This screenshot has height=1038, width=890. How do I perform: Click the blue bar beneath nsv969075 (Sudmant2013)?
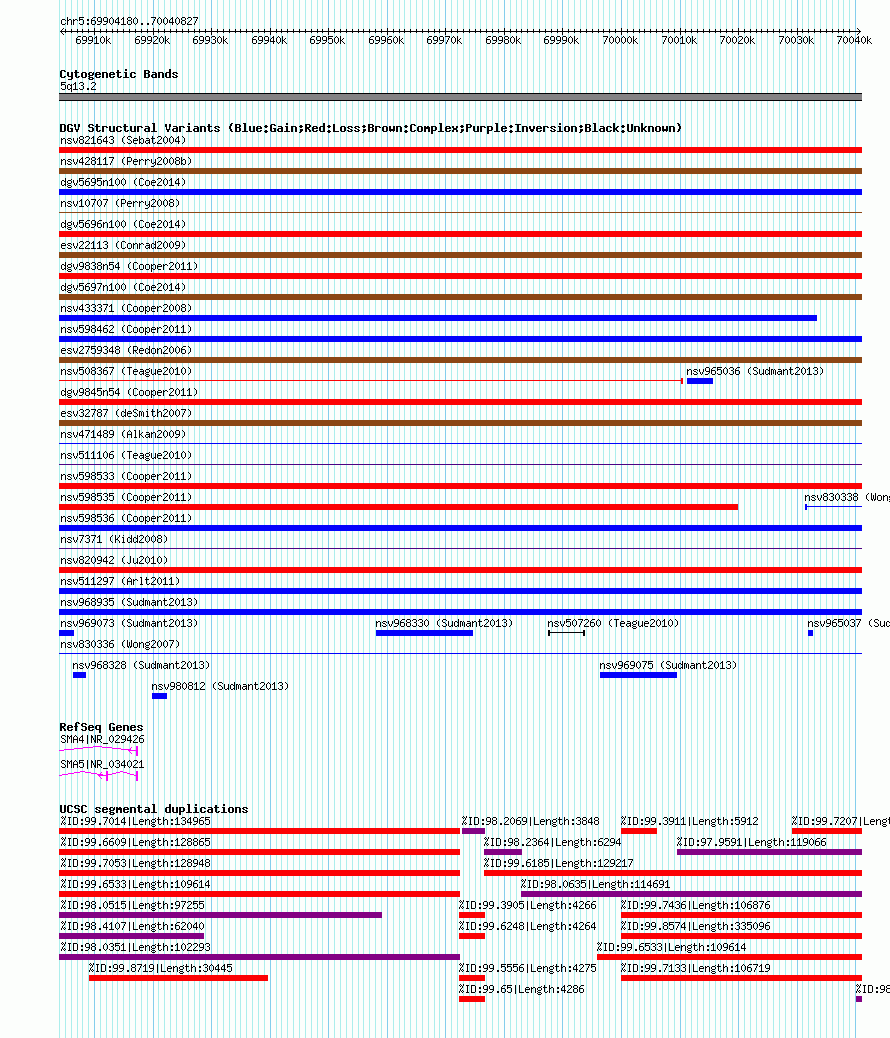pos(638,675)
